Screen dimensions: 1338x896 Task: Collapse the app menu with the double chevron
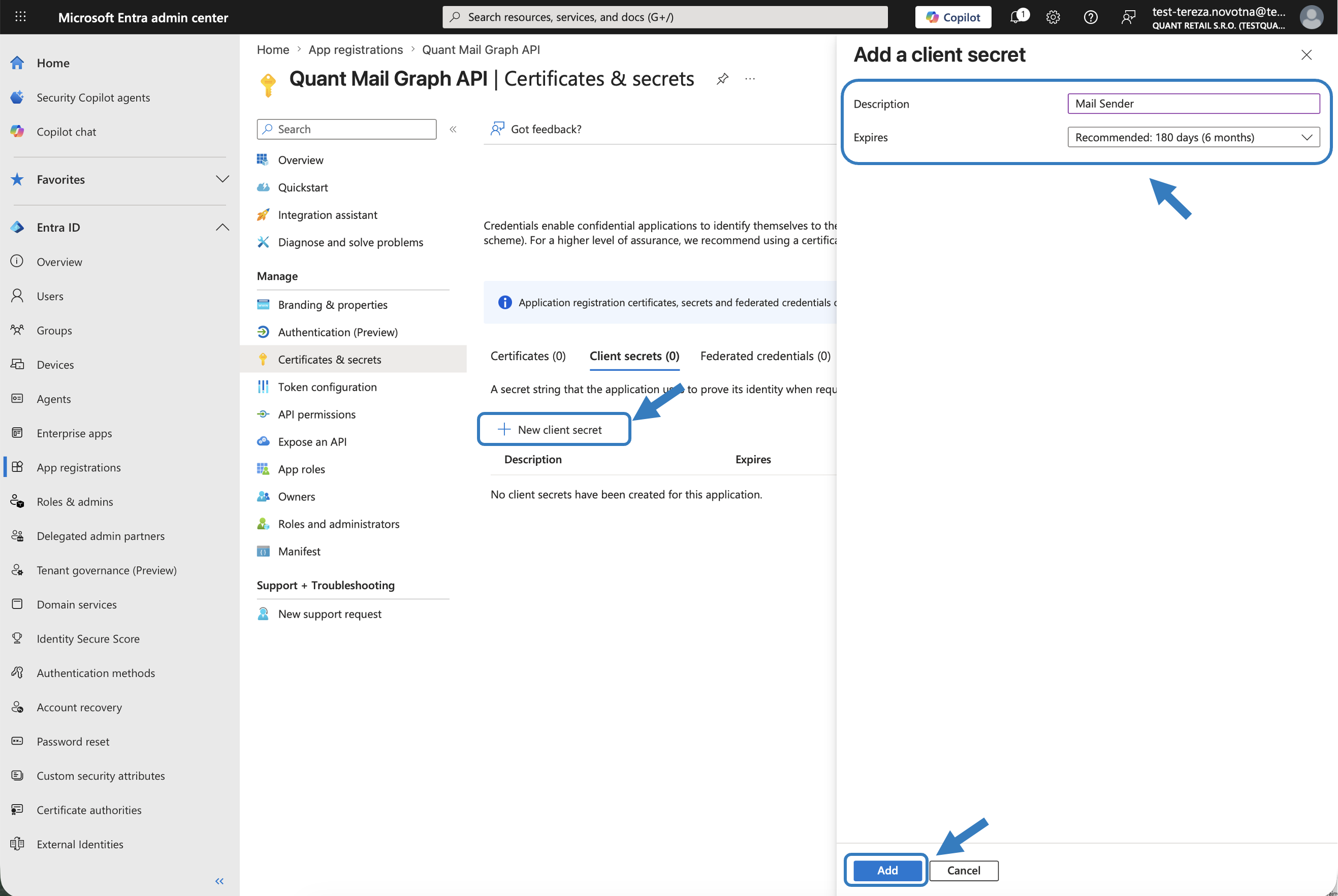453,129
